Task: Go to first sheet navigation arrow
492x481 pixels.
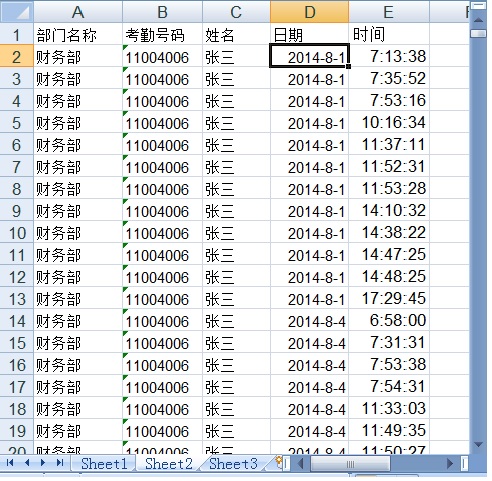Action: coord(10,462)
